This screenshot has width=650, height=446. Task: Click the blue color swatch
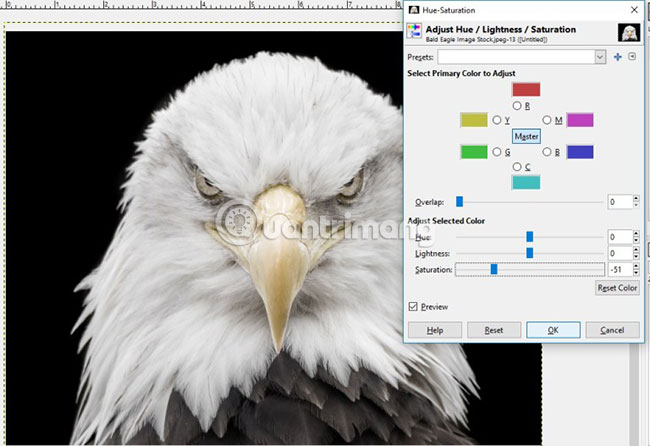pyautogui.click(x=580, y=152)
